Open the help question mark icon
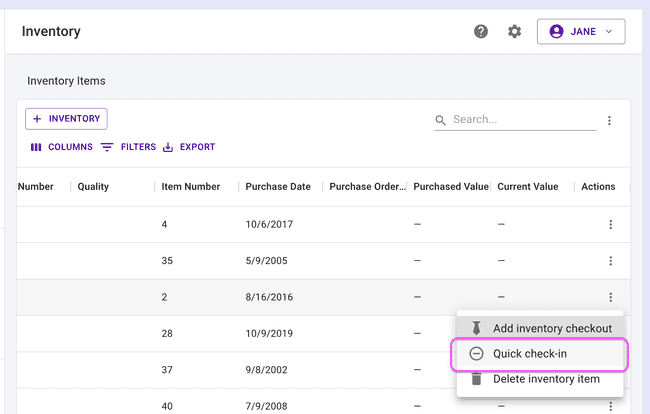 coord(481,32)
